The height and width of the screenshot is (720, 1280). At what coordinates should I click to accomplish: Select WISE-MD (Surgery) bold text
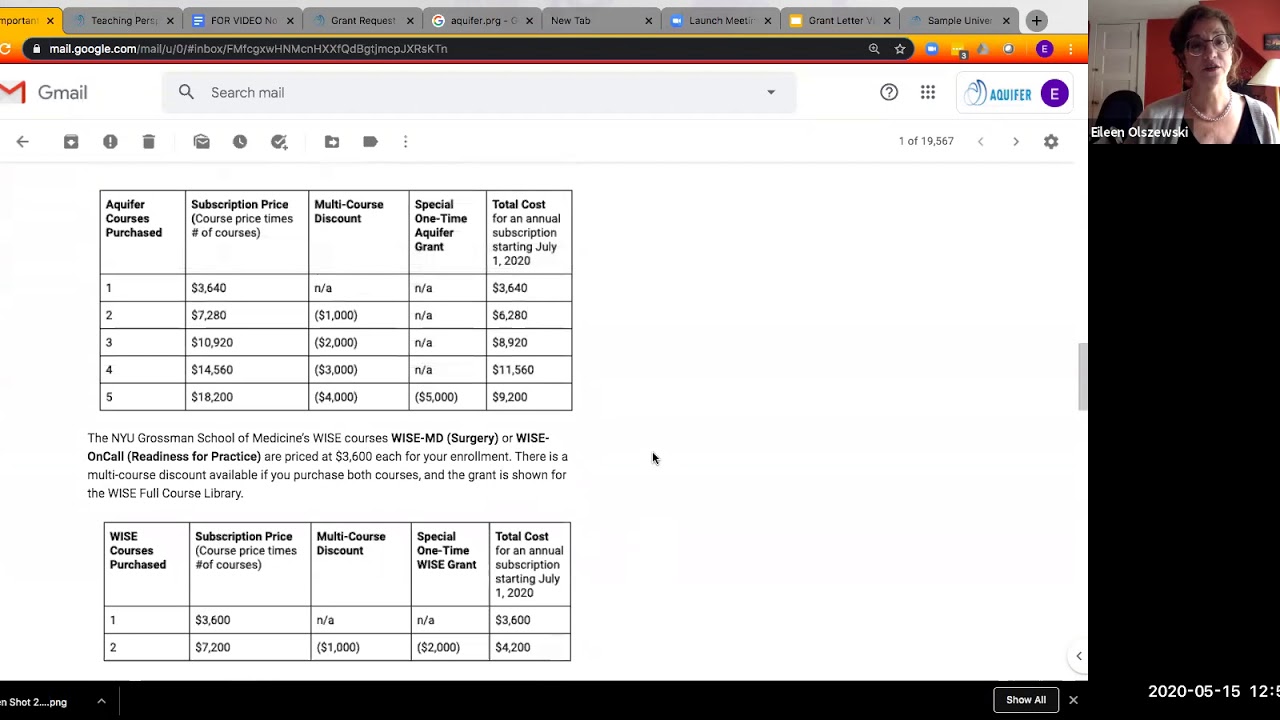point(444,438)
